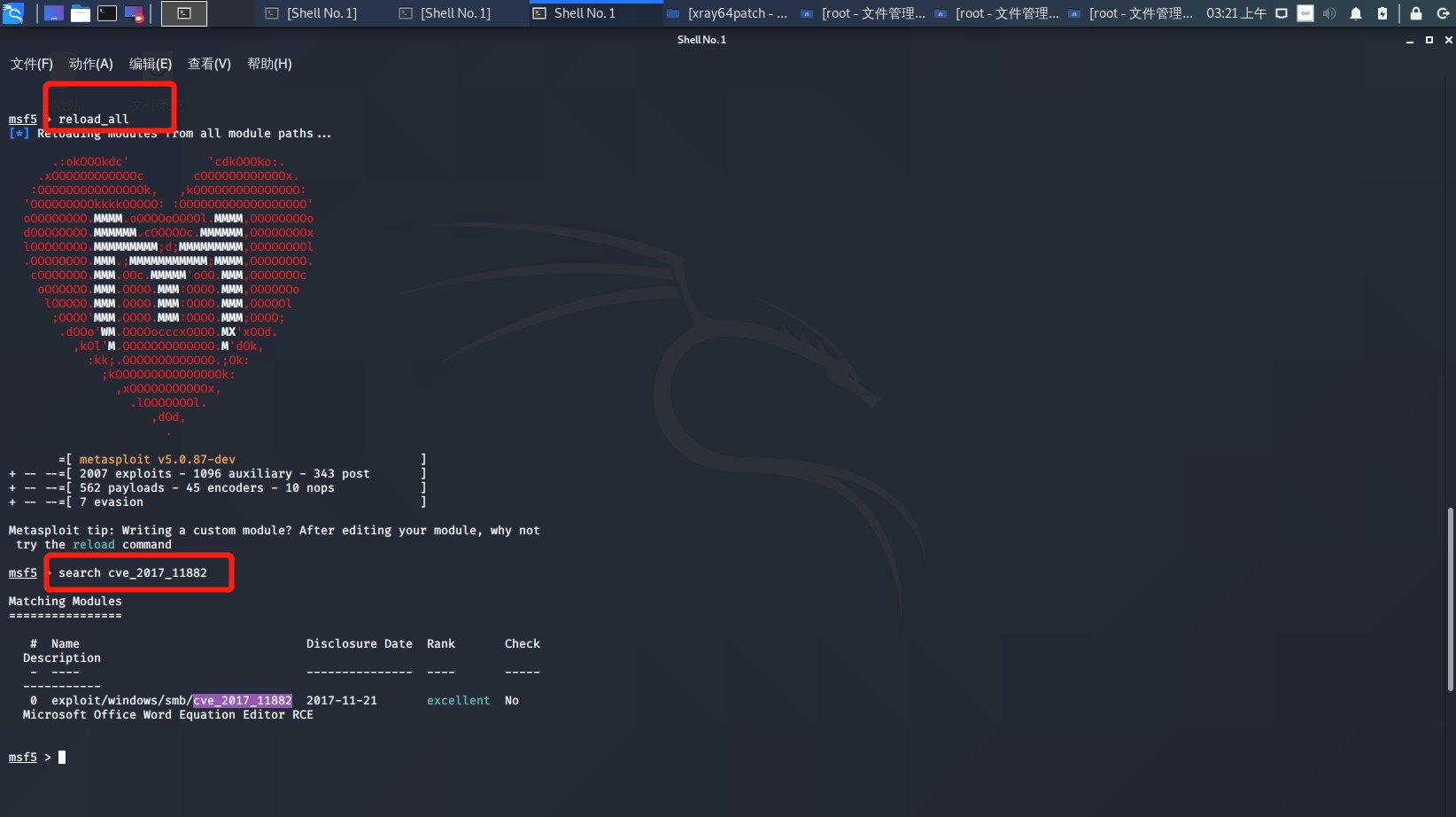
Task: Click the '562 payloads - 45 encoders' line
Action: tap(207, 488)
